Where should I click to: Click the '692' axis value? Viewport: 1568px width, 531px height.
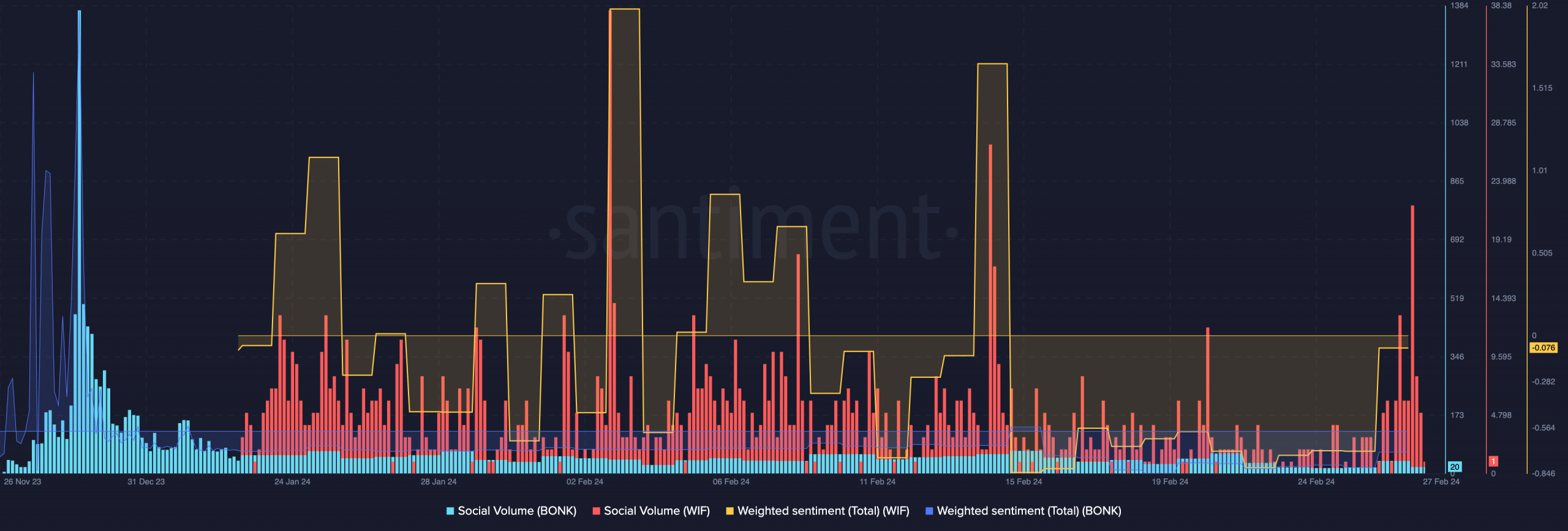(1457, 239)
